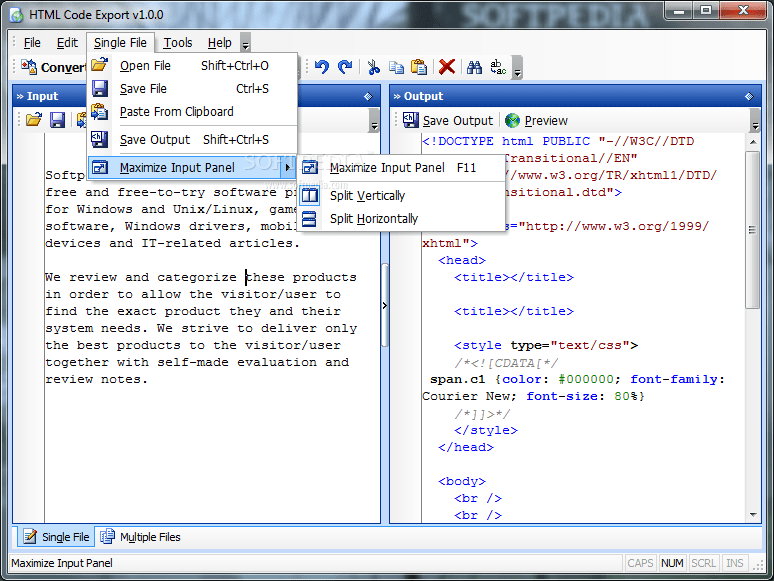Click the Output scrollbar down arrow
This screenshot has height=581, width=774.
point(753,514)
